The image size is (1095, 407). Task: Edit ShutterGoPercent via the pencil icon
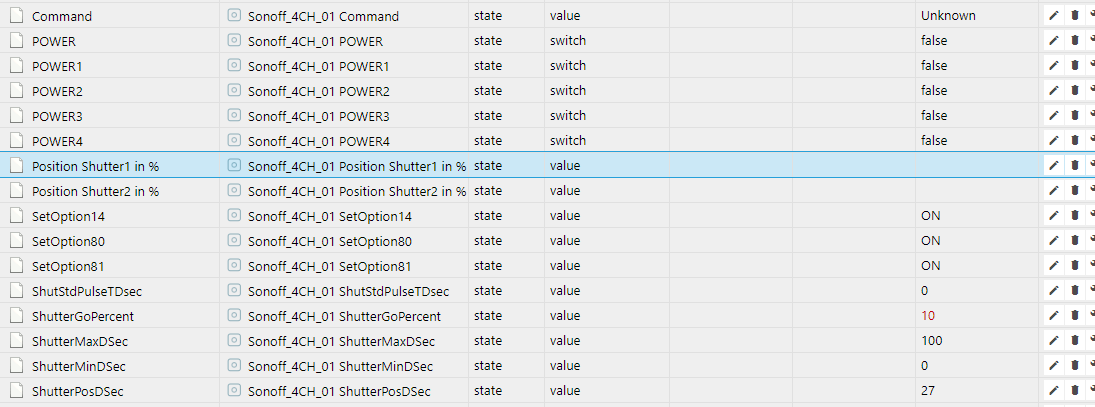[1054, 316]
